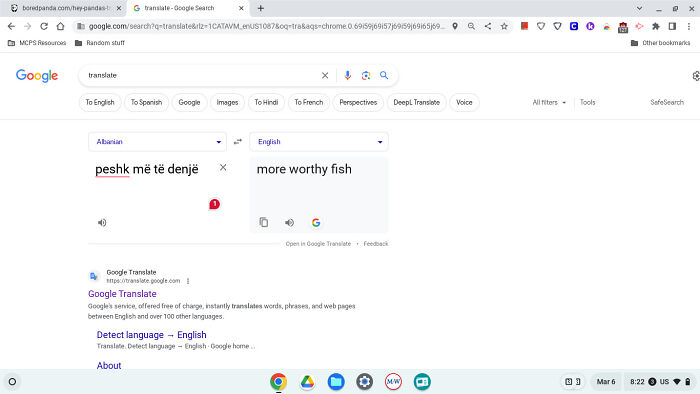Click the red notification badge in source box
Viewport: 700px width, 394px height.
[x=214, y=204]
